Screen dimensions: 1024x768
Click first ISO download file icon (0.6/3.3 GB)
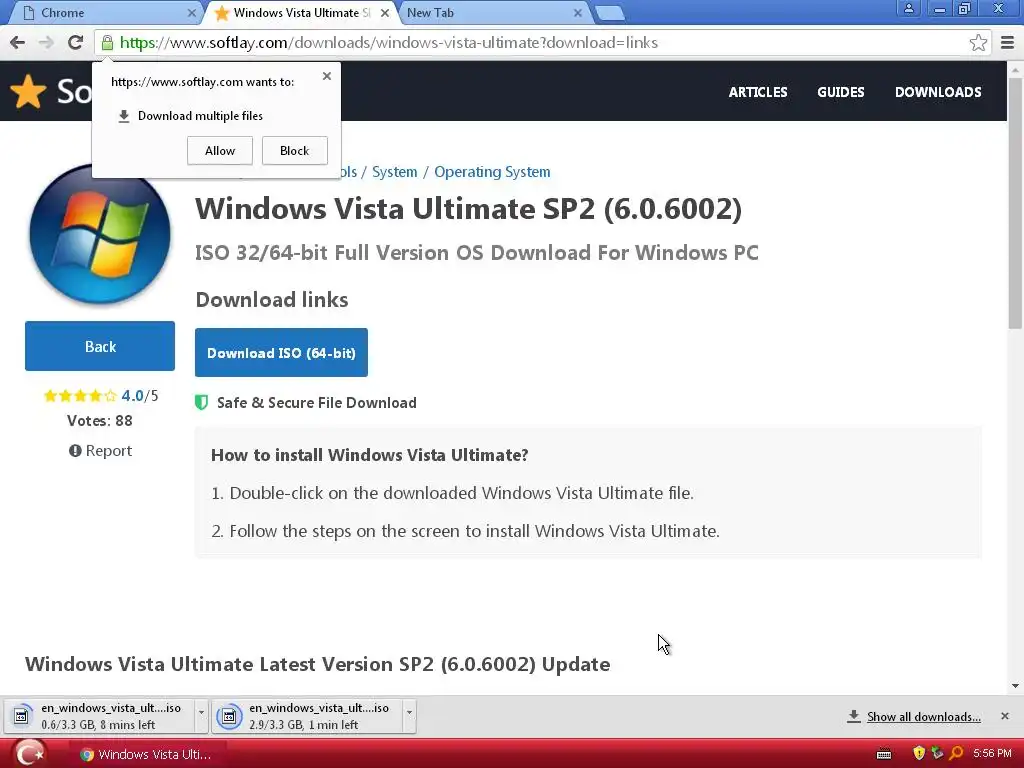(21, 716)
